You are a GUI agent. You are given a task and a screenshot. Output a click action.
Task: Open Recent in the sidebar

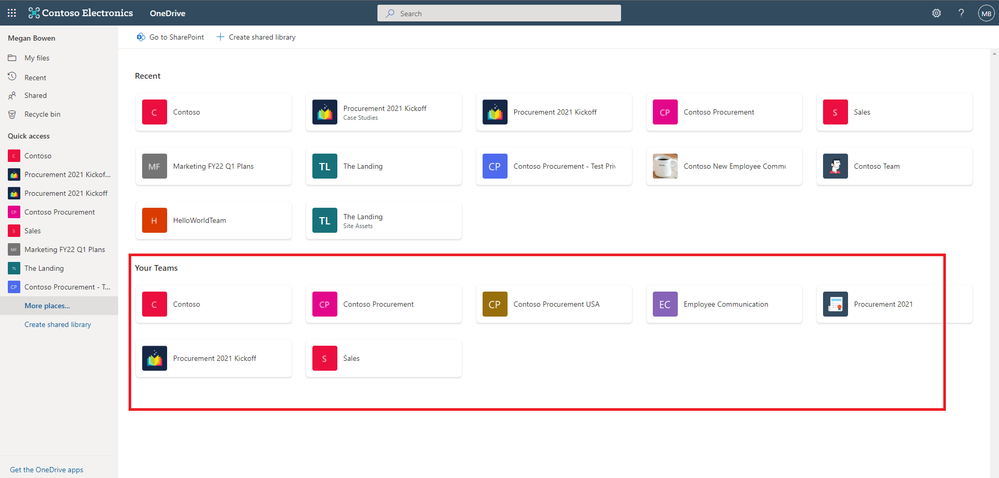click(x=59, y=78)
